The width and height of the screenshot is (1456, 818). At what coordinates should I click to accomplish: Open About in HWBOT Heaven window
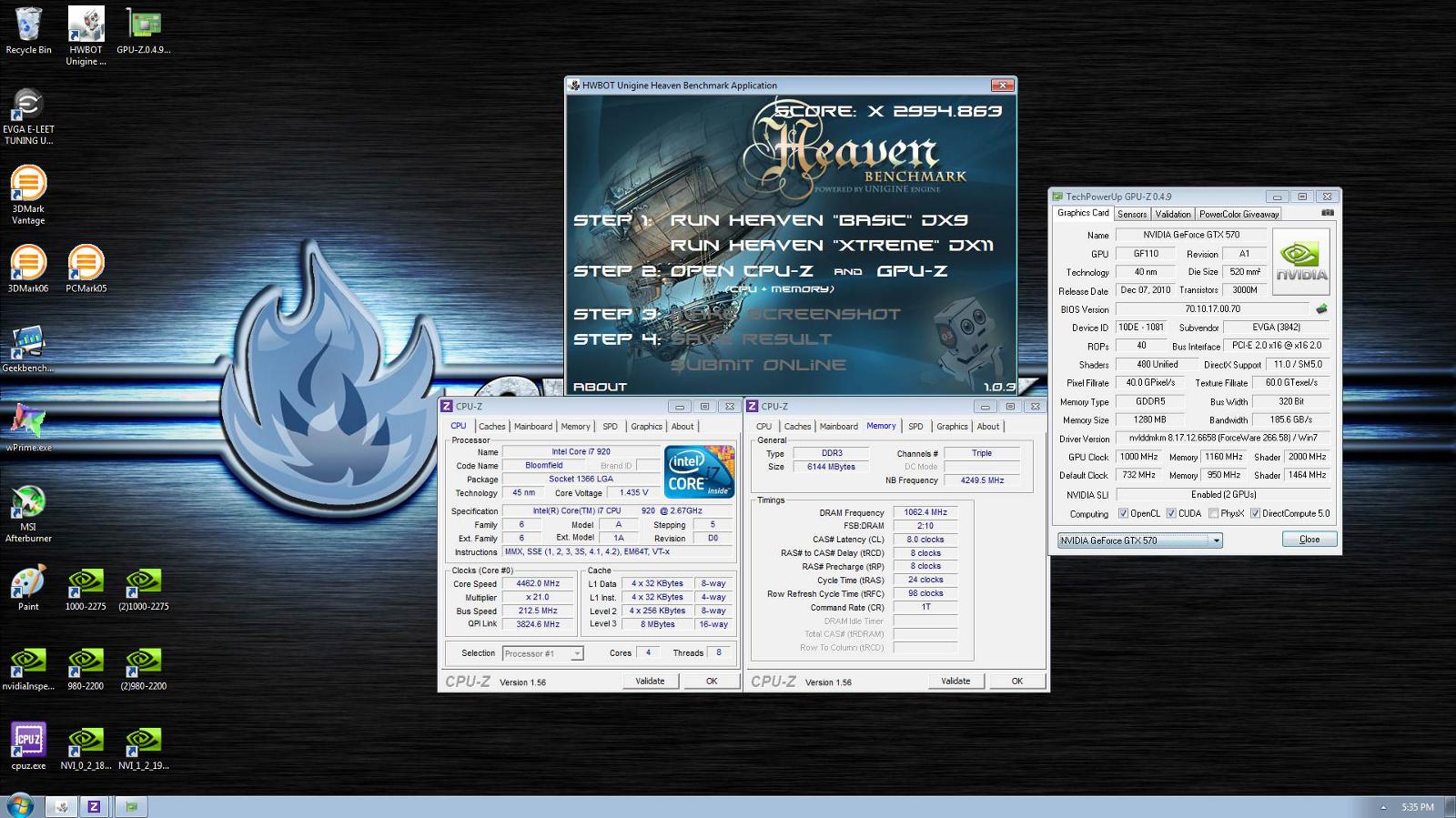[600, 387]
